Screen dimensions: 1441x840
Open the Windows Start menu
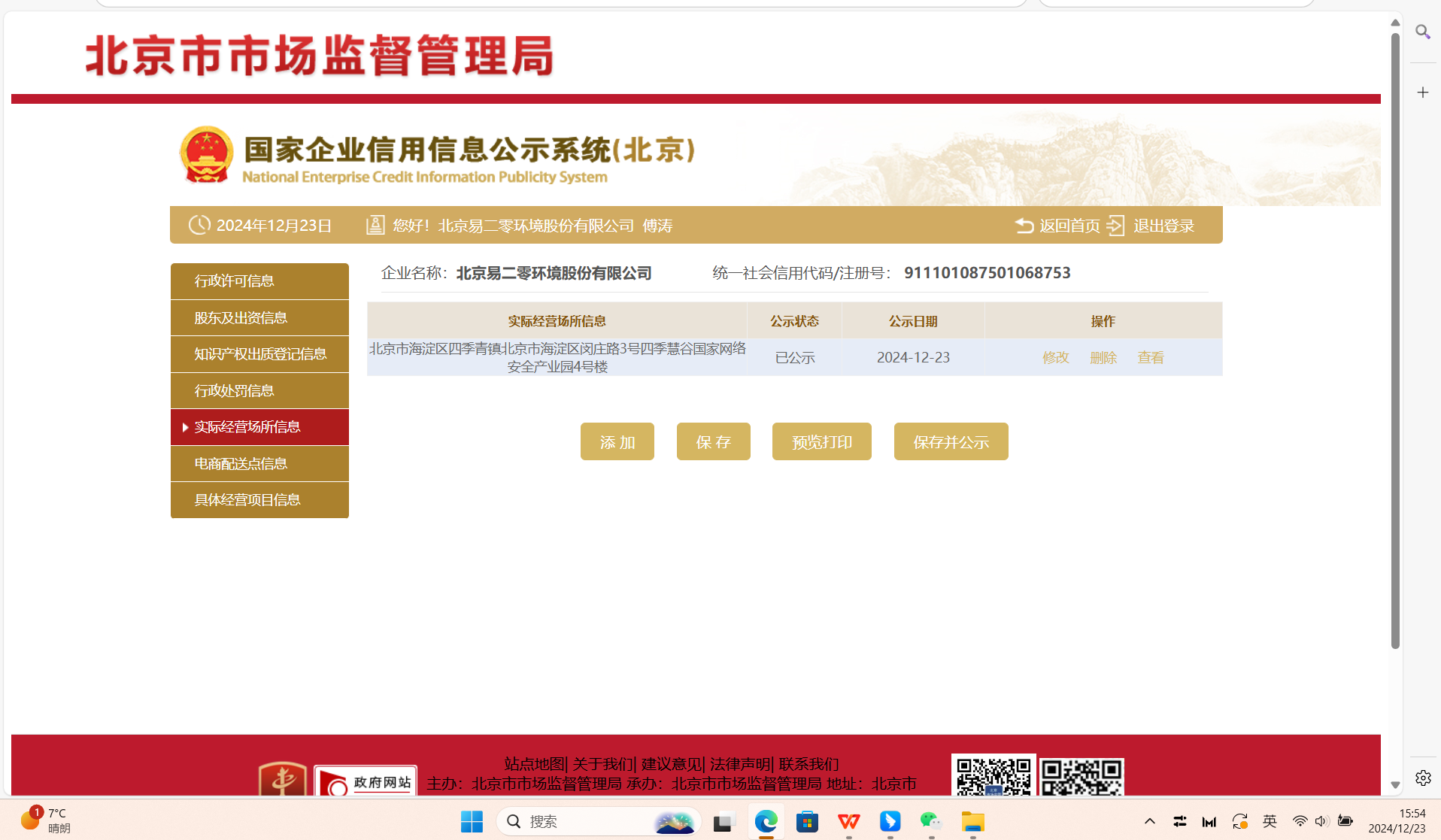click(x=472, y=821)
